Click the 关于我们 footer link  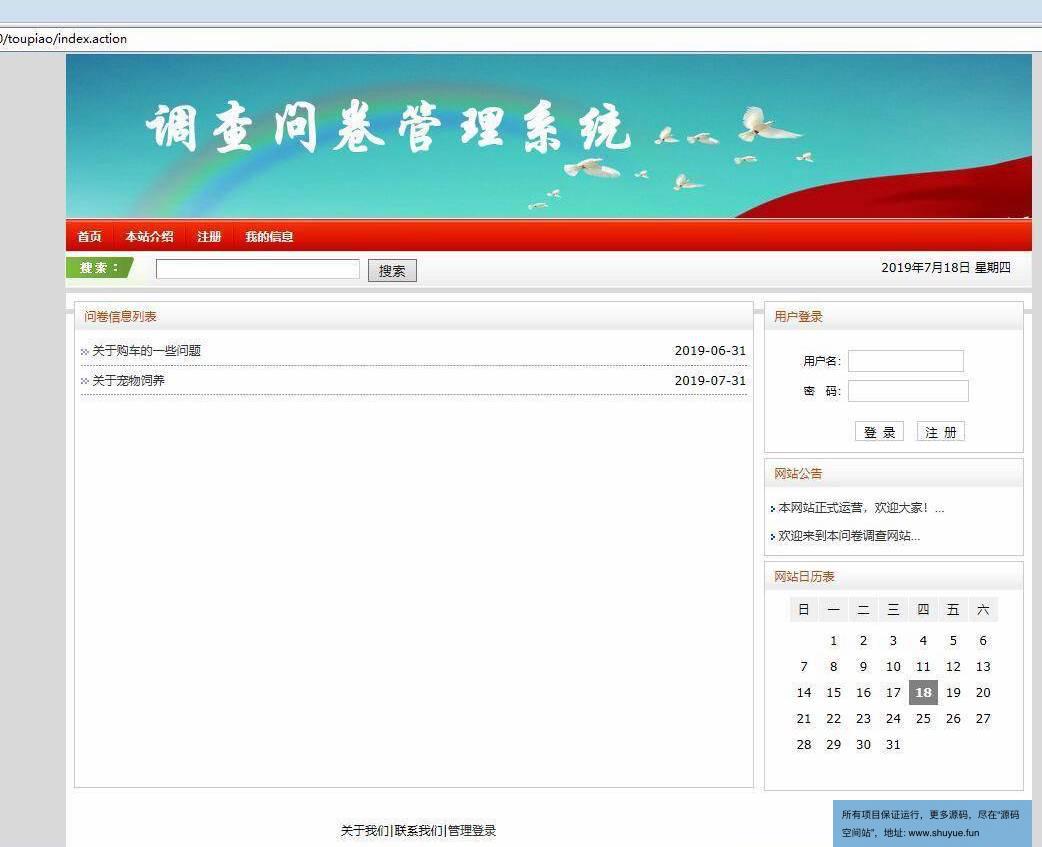tap(364, 831)
